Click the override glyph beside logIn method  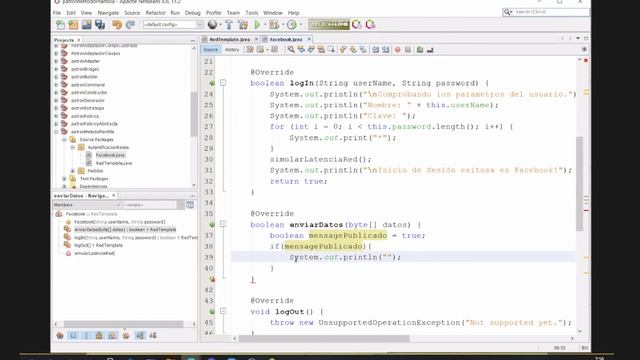(x=212, y=83)
